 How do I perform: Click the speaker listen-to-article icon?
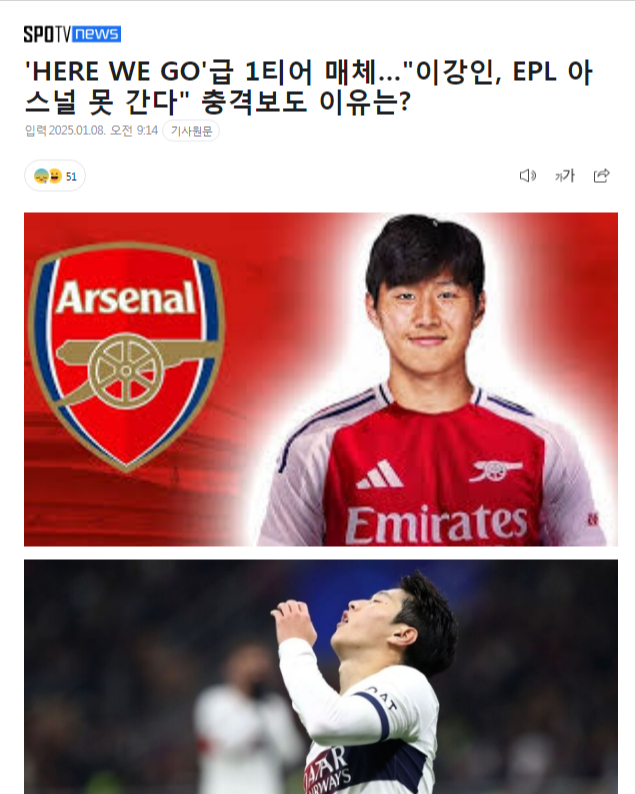[528, 176]
